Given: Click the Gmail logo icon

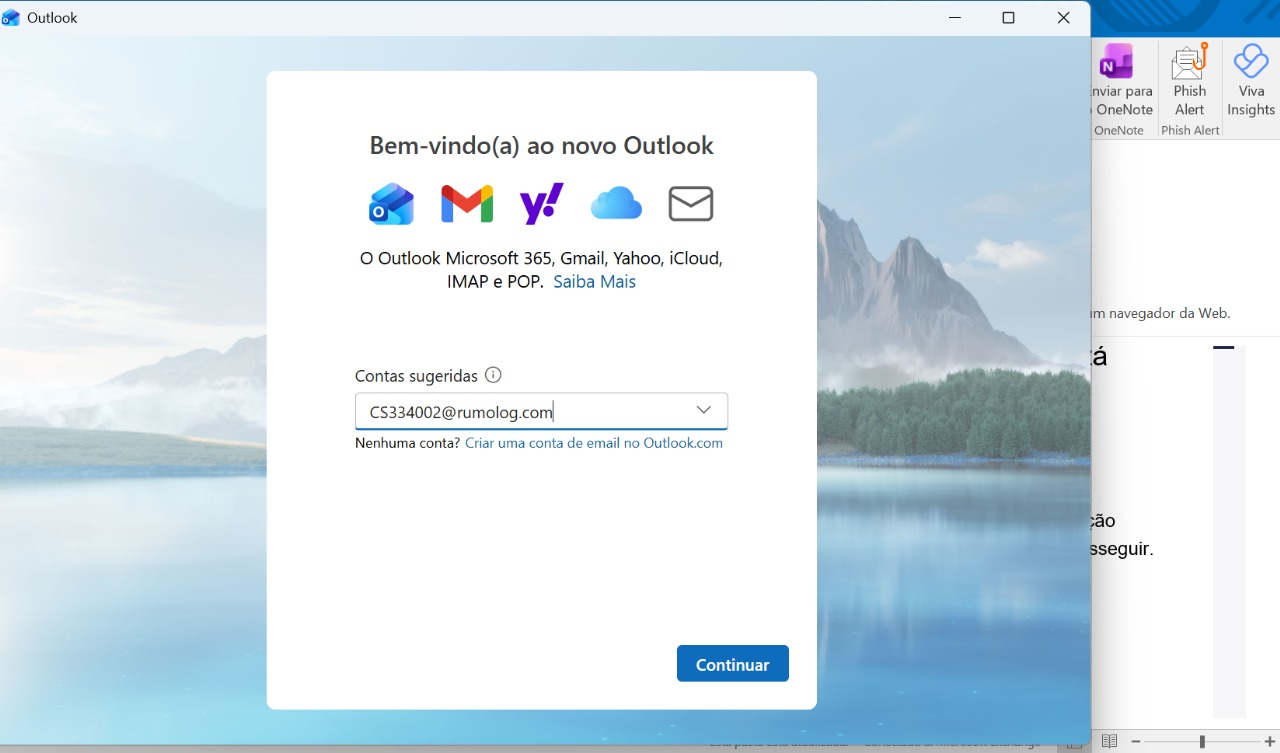Looking at the screenshot, I should 467,204.
